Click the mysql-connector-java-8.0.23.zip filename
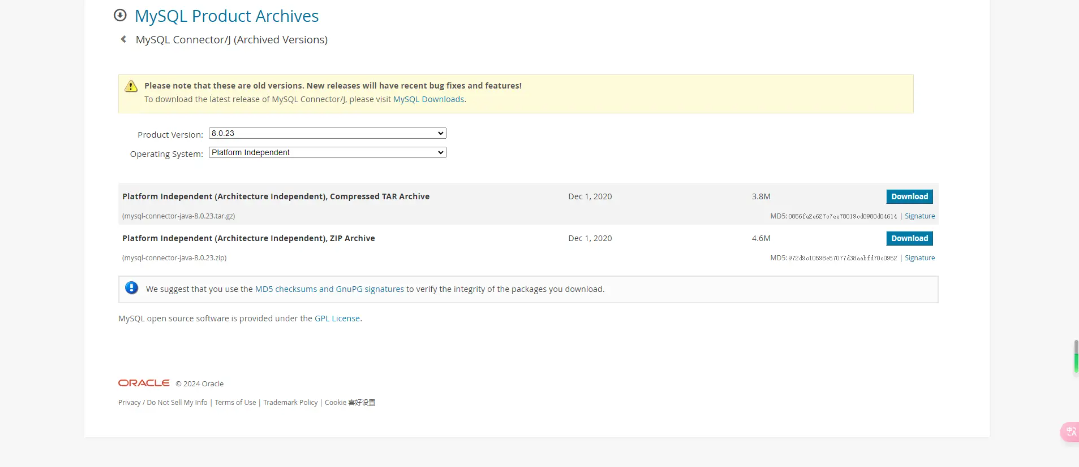This screenshot has width=1079, height=467. click(x=174, y=258)
